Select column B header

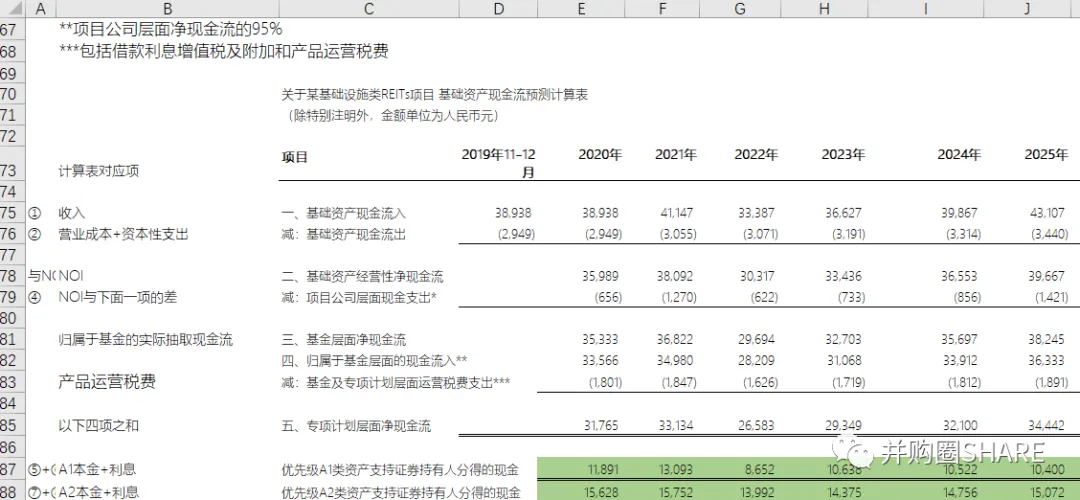point(167,9)
